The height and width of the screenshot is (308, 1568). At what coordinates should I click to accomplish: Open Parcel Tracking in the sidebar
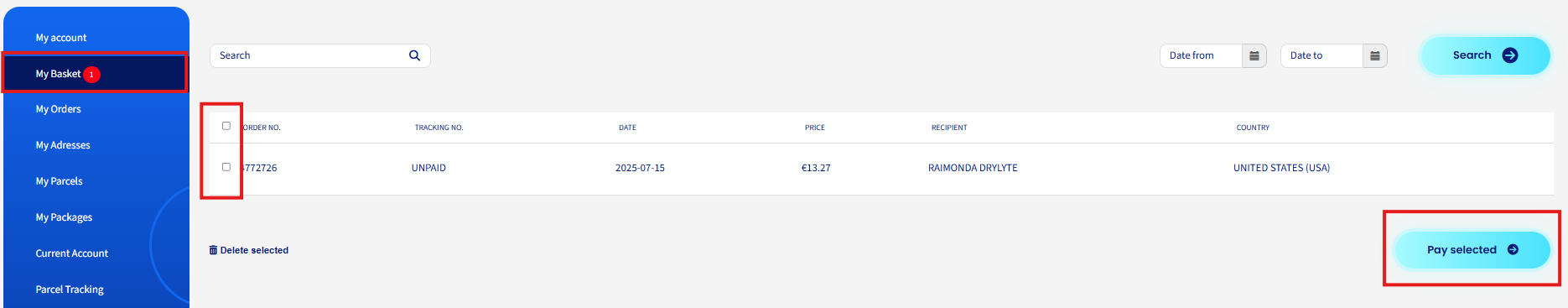(70, 290)
